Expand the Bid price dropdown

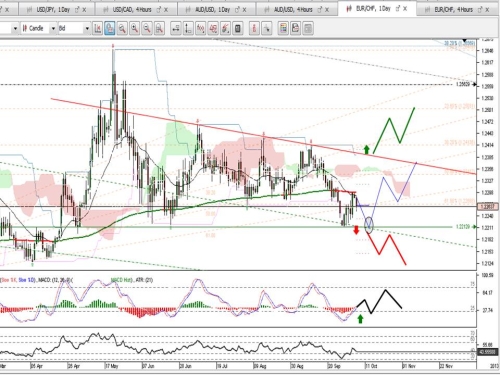[87, 29]
